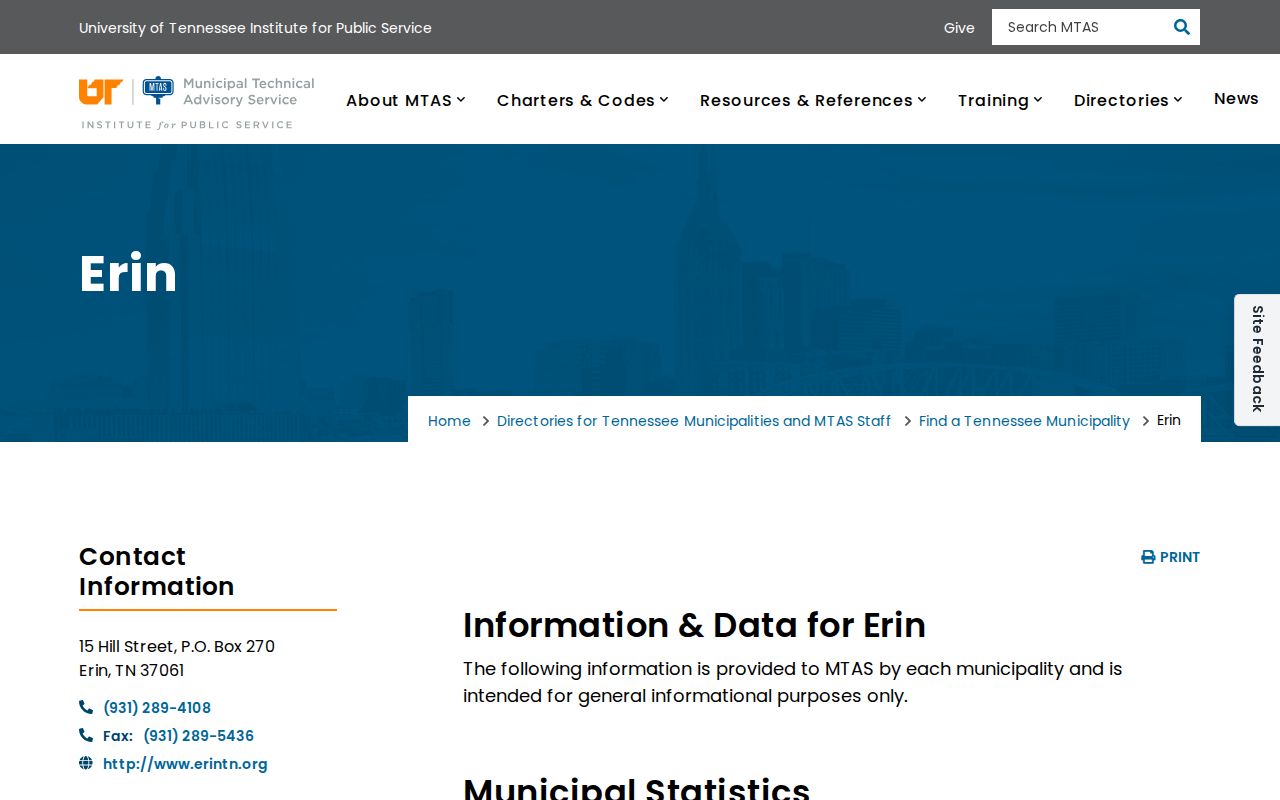The image size is (1280, 800).
Task: Click the address line 15 Hill Street, P.O. Box 270
Action: [177, 646]
